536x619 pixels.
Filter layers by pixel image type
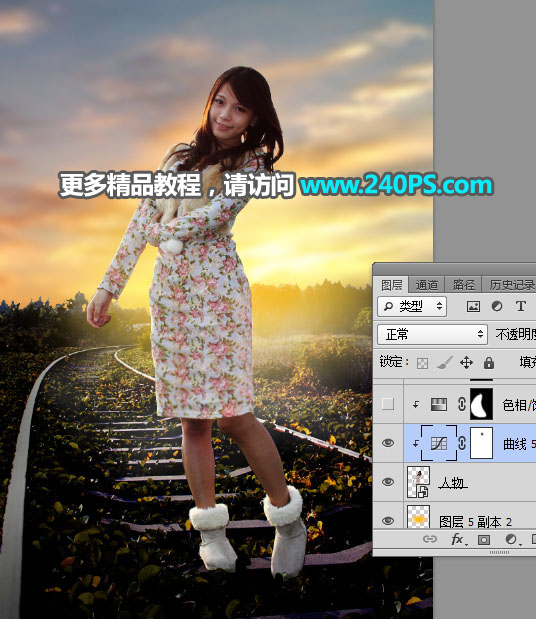(473, 306)
